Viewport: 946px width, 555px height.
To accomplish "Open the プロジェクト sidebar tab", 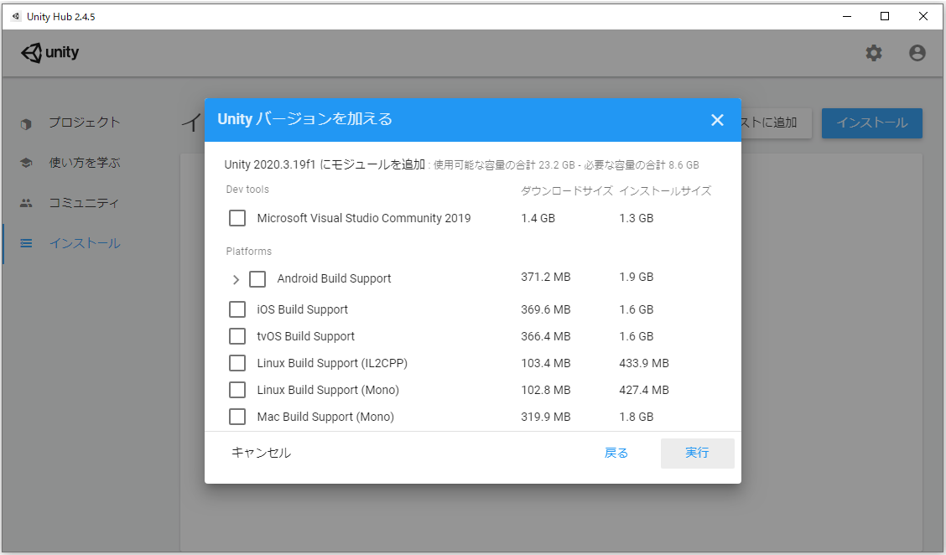I will click(84, 123).
